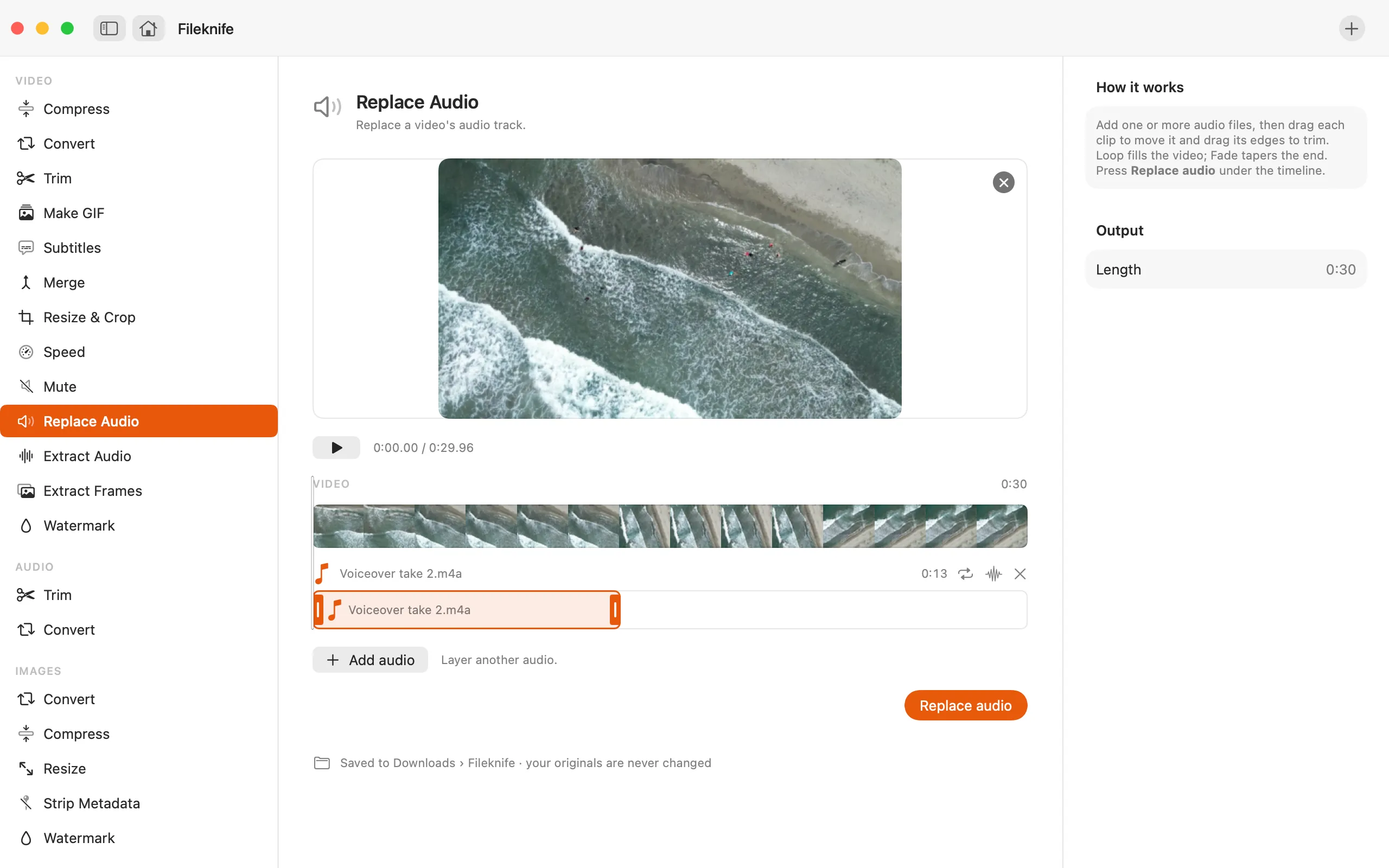The height and width of the screenshot is (868, 1389).
Task: Click the orange Replace audio button
Action: click(x=965, y=705)
